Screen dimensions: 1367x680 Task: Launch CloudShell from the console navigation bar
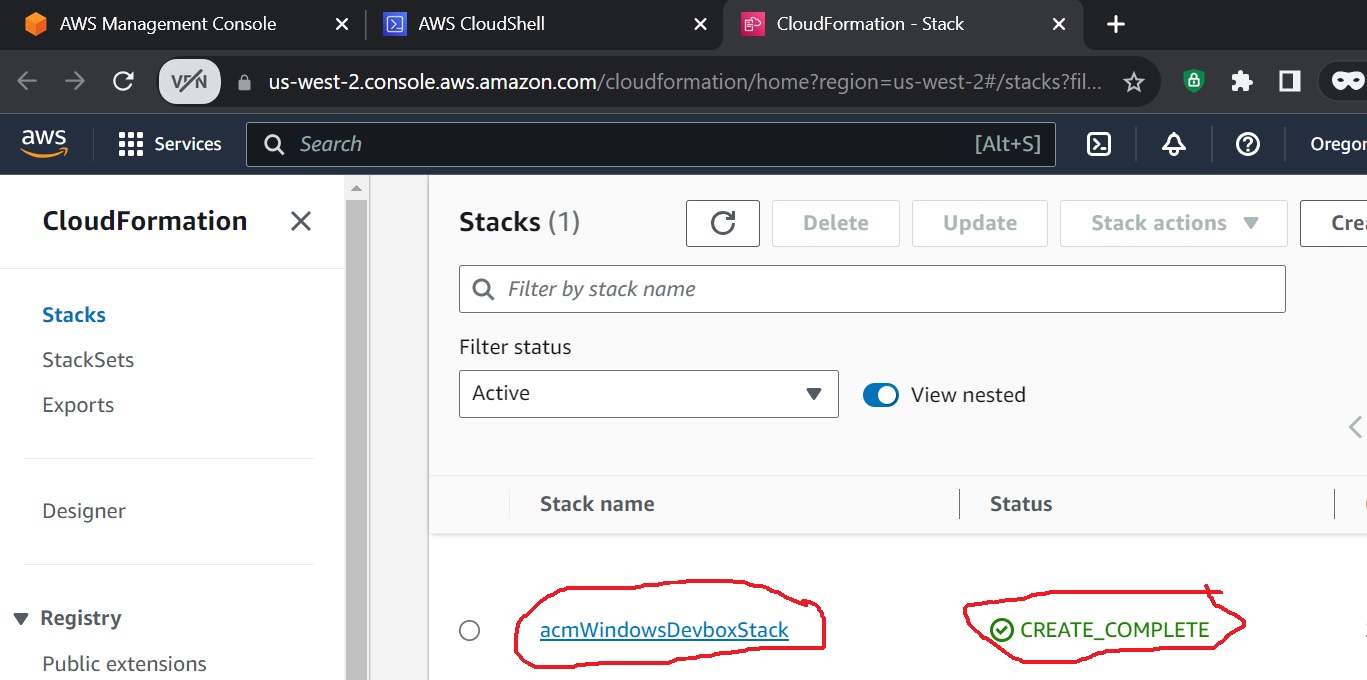pyautogui.click(x=1099, y=144)
